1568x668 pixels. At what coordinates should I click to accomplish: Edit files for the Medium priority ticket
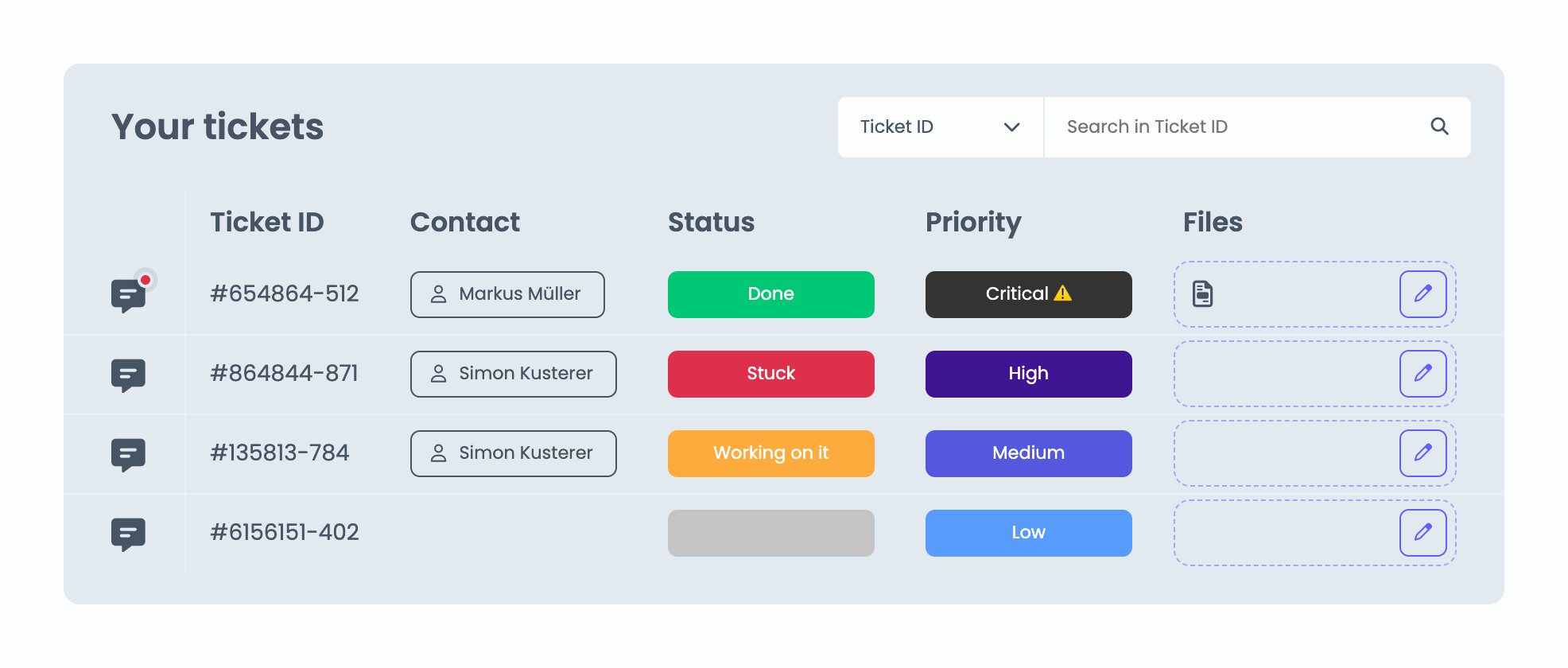click(1422, 453)
